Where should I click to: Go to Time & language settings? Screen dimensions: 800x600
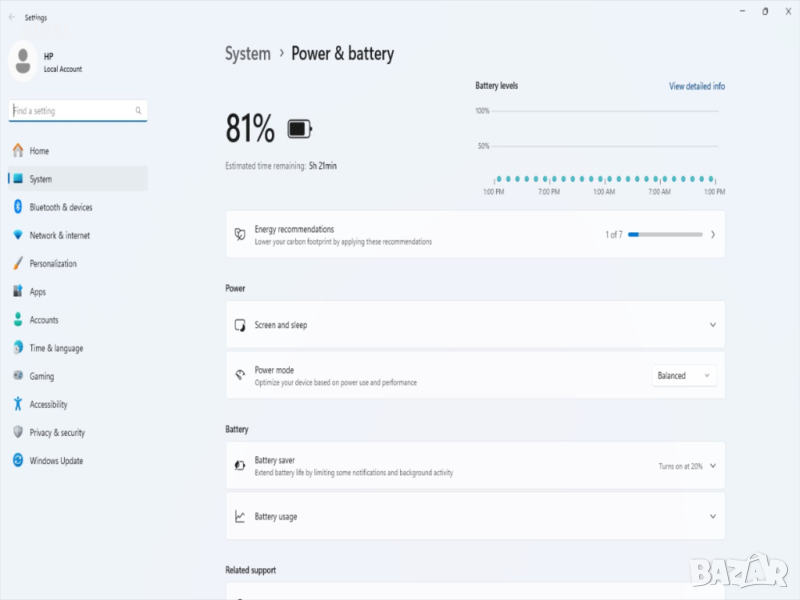(x=56, y=348)
